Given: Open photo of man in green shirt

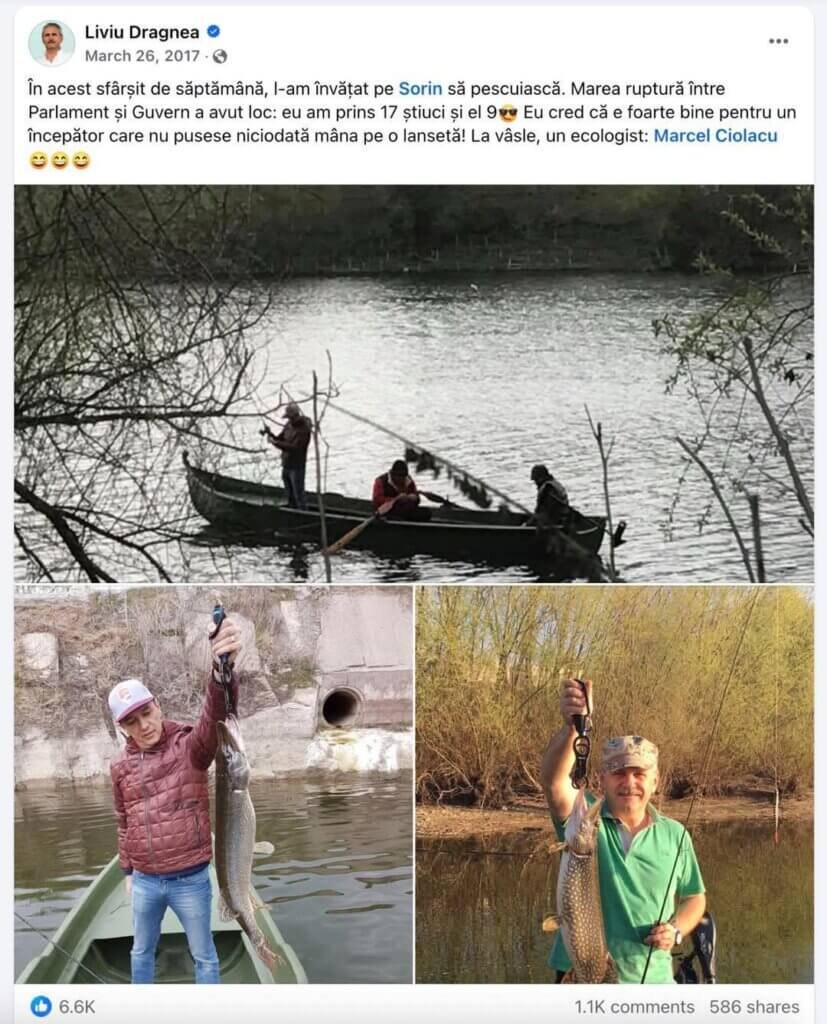Looking at the screenshot, I should pyautogui.click(x=615, y=784).
